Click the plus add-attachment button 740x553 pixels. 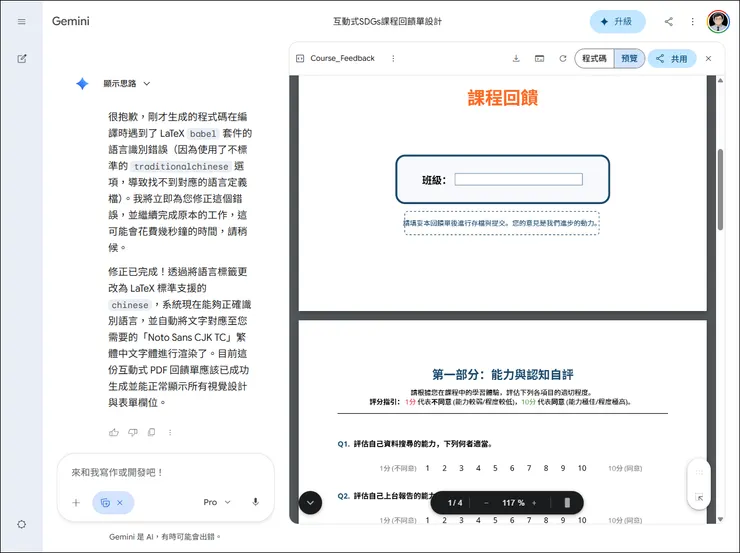point(76,503)
